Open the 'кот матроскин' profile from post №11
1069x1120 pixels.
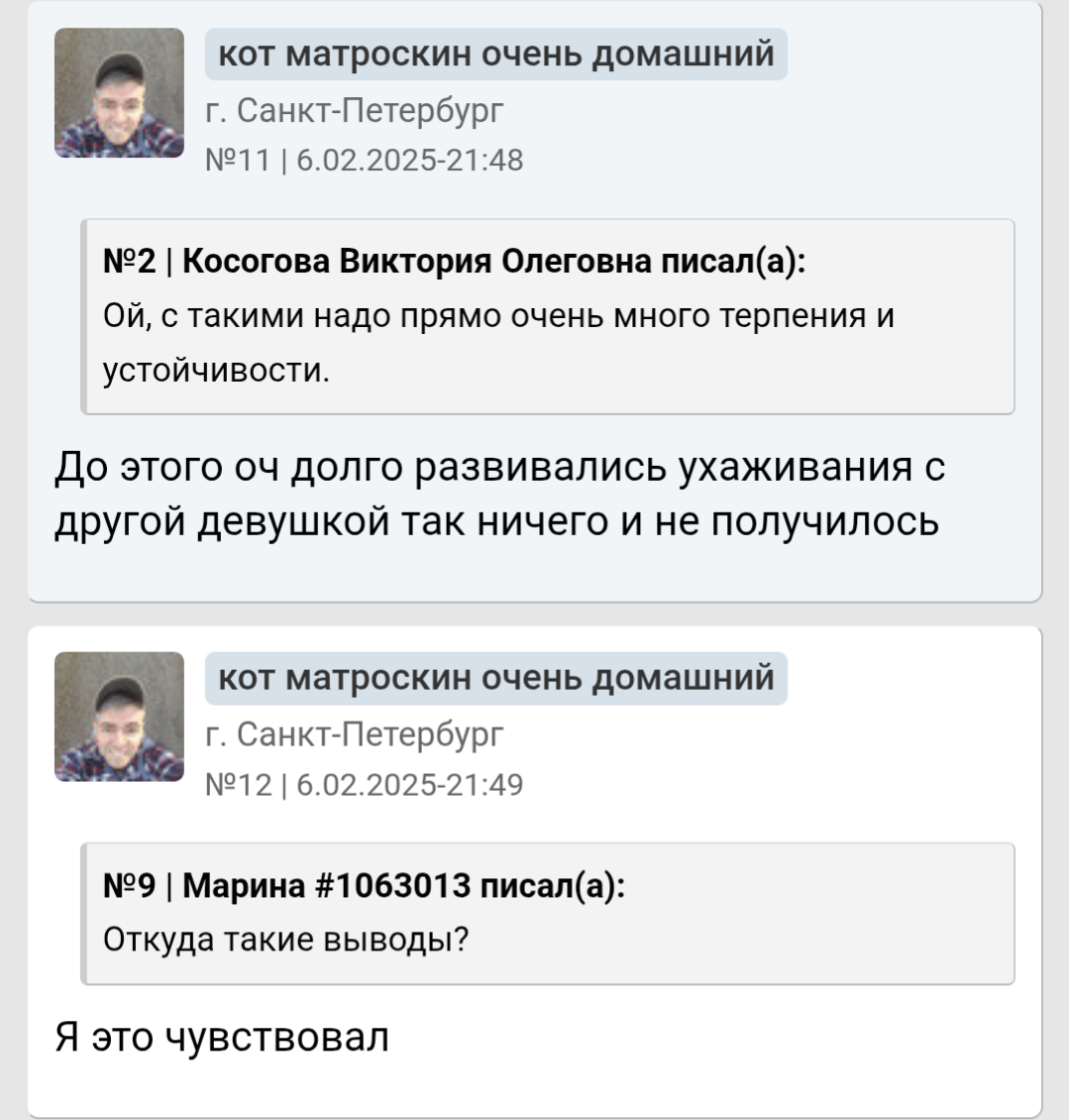coord(495,54)
